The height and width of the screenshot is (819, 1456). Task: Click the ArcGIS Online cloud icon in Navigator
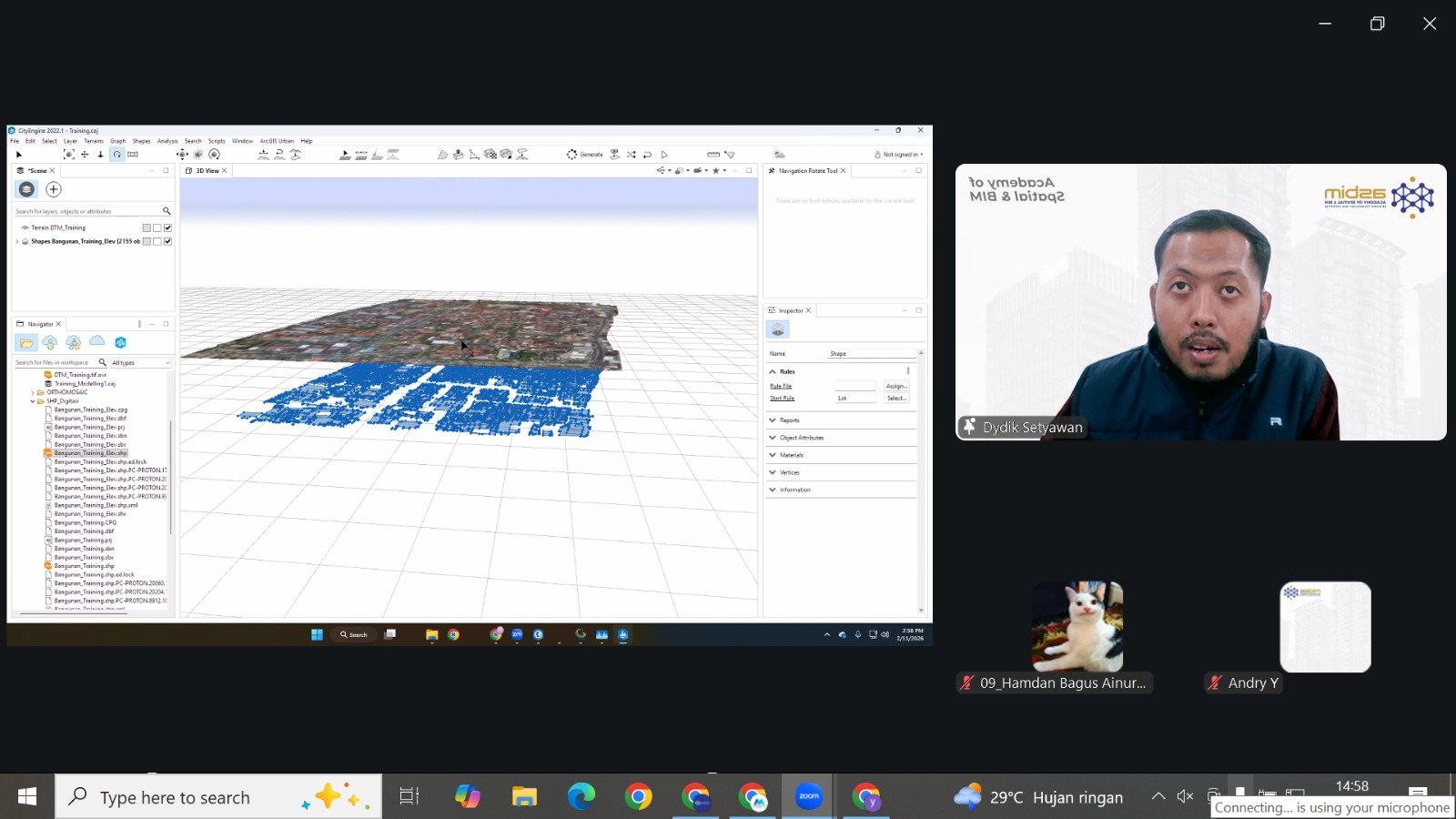96,342
